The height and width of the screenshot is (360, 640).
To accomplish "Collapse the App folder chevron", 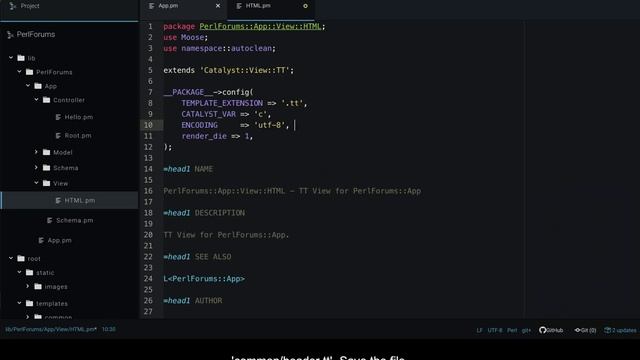I will point(28,86).
